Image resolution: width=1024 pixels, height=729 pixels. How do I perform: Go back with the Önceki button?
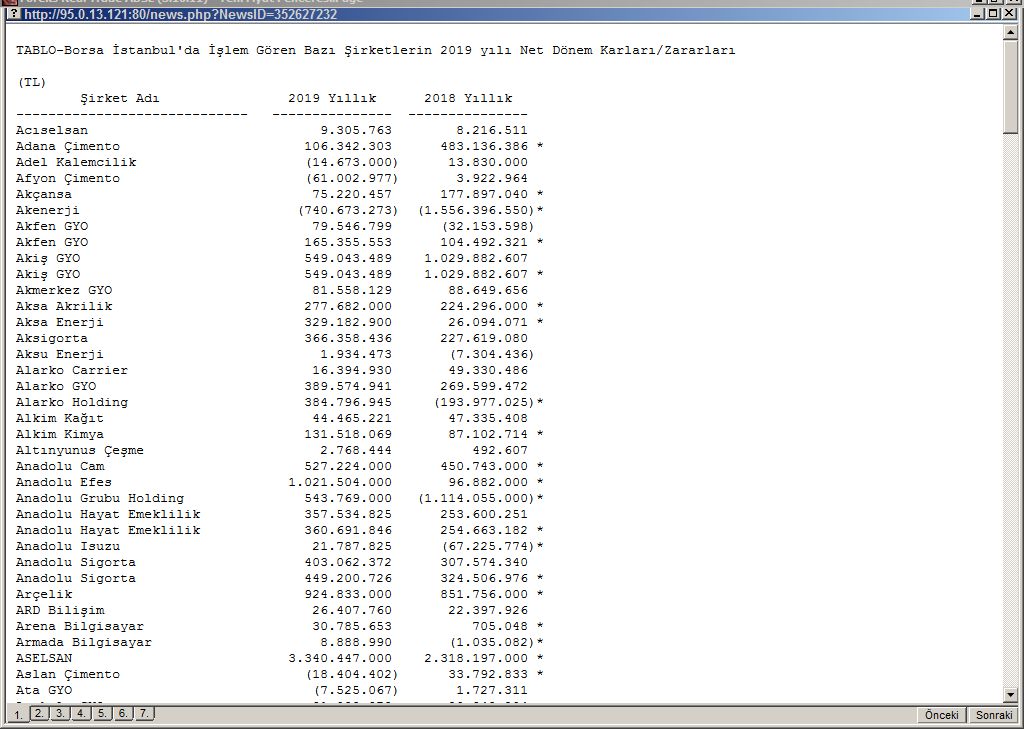(x=942, y=715)
